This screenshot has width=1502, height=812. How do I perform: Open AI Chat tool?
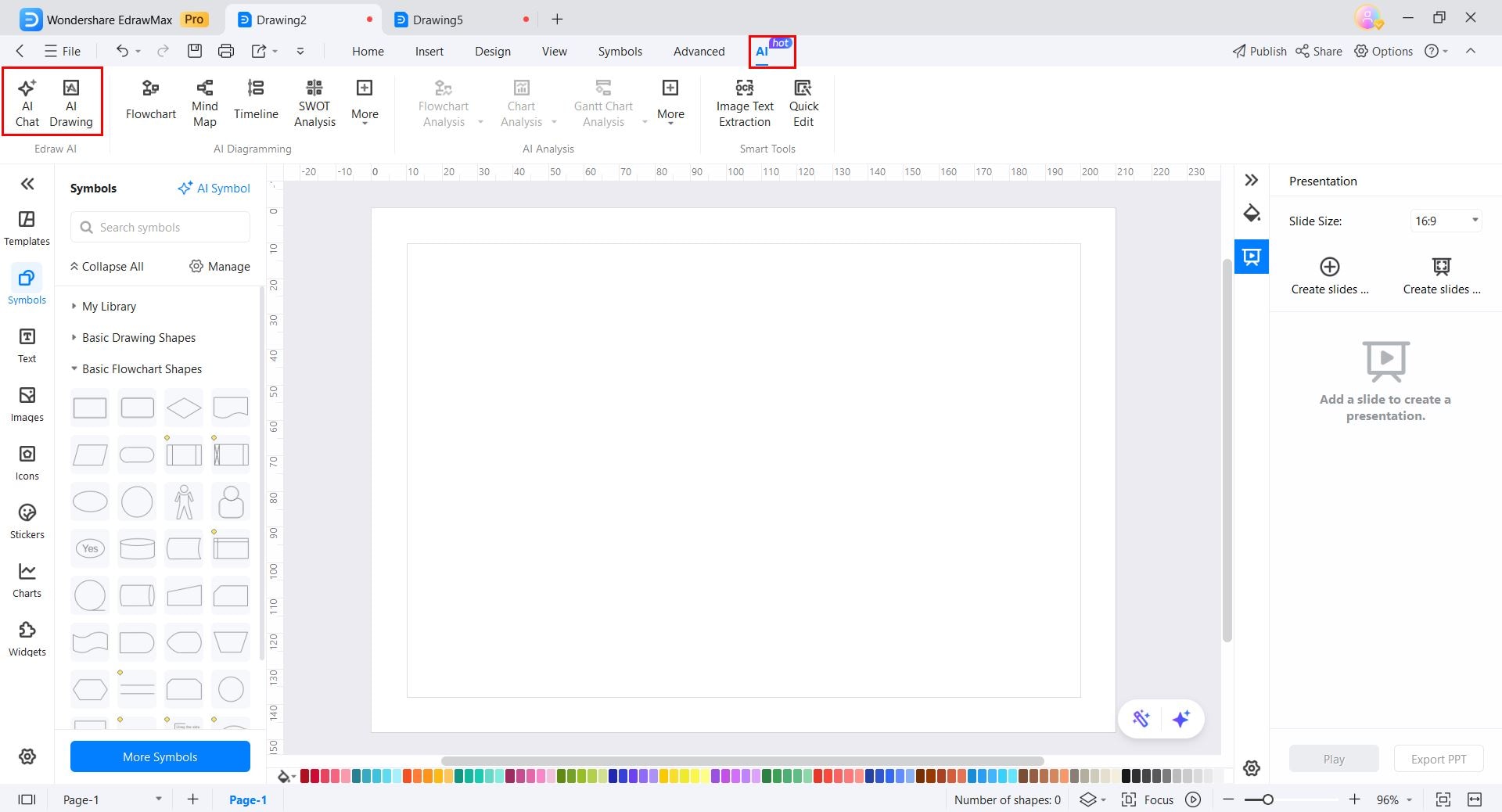coord(27,103)
